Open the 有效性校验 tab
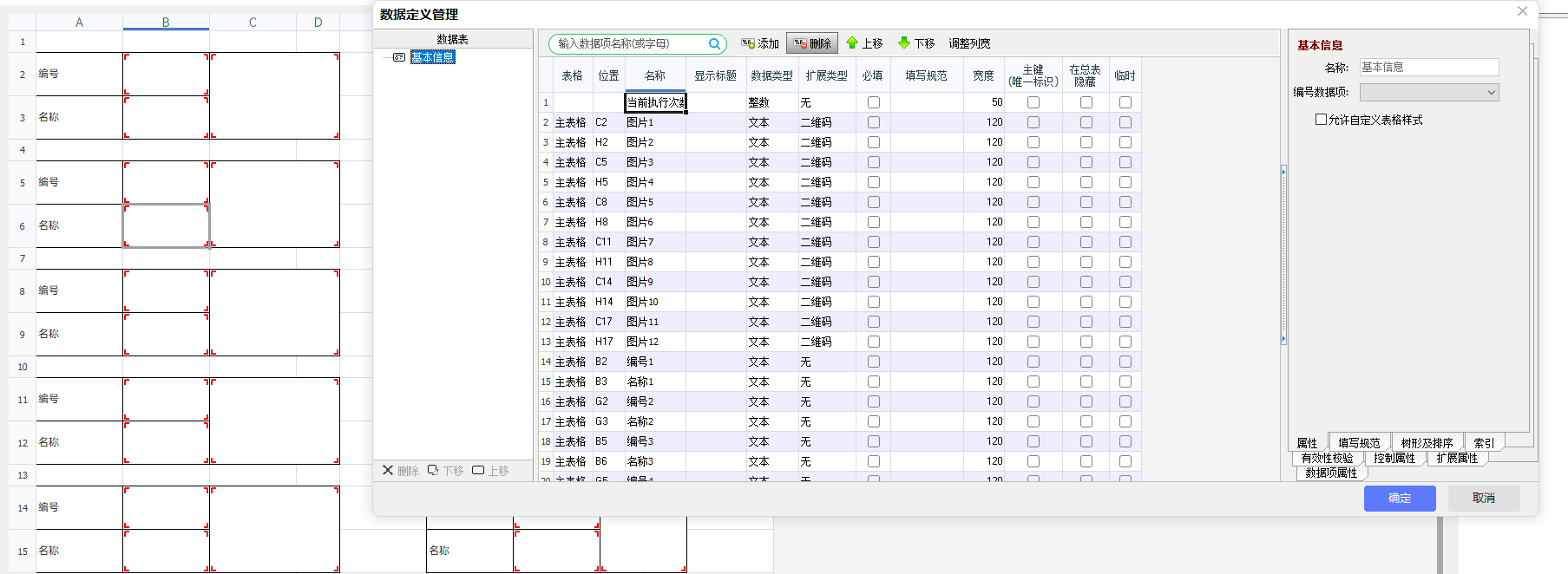Screen dimensions: 1568x574 1327,458
